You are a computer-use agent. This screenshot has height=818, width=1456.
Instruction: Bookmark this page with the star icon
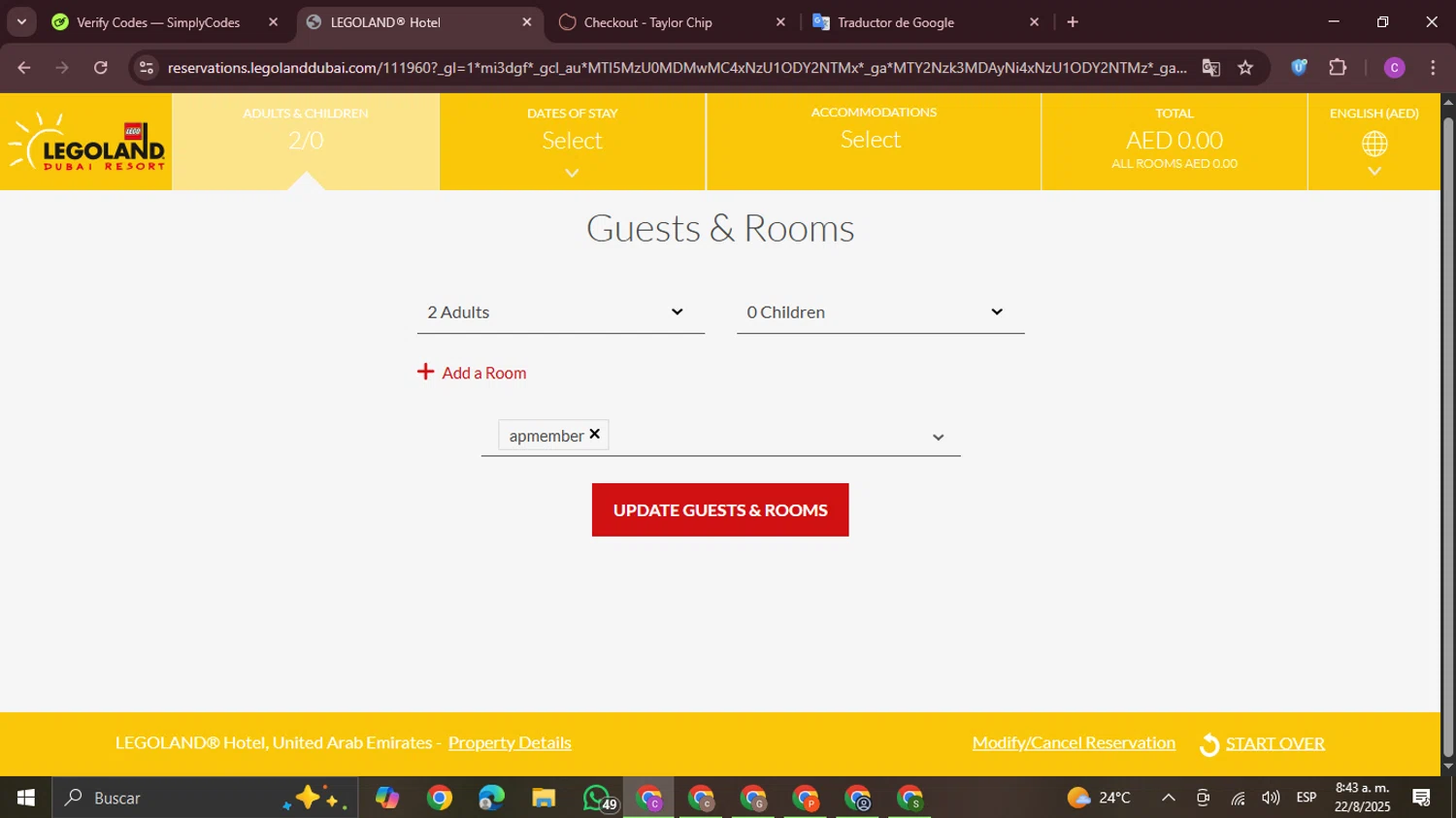[1245, 67]
